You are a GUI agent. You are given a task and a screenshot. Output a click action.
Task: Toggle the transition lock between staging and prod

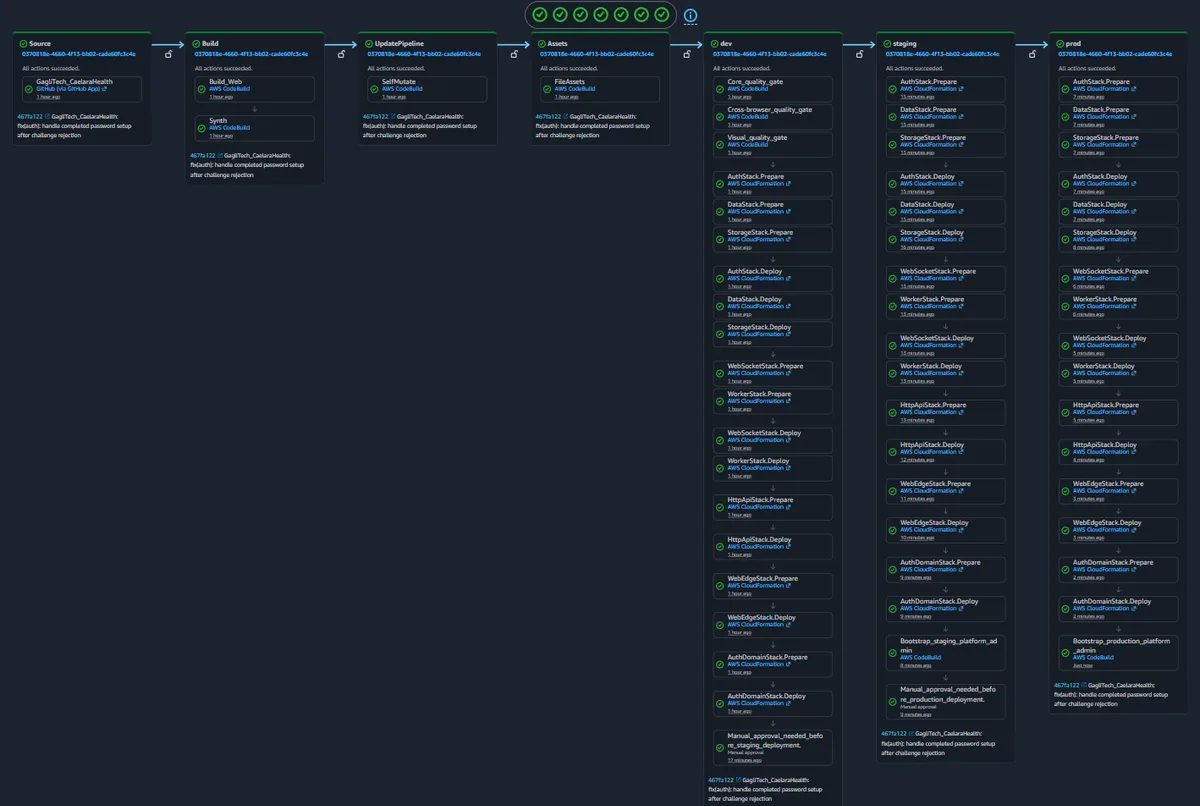(1033, 54)
